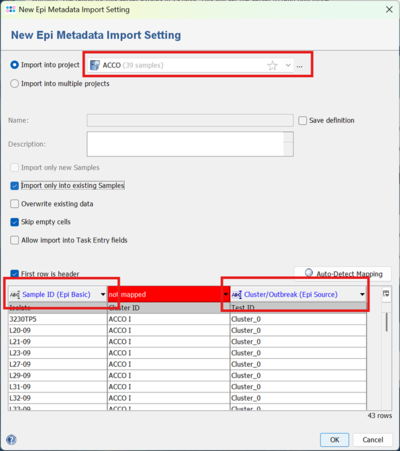Select the L31-09 sample cell
The height and width of the screenshot is (451, 400).
pyautogui.click(x=58, y=387)
